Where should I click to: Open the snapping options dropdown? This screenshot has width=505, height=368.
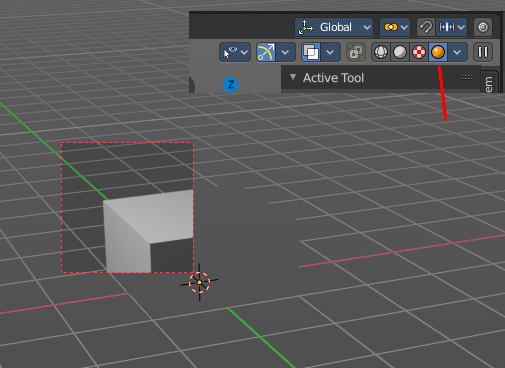(451, 27)
